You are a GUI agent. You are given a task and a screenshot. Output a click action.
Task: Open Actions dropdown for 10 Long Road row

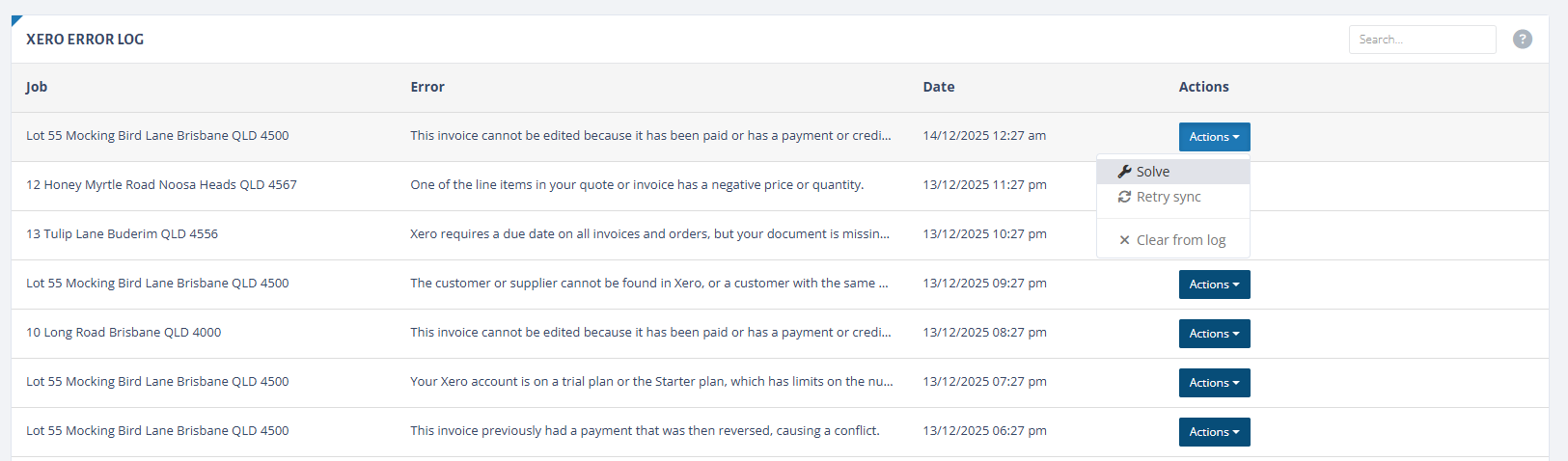point(1214,334)
